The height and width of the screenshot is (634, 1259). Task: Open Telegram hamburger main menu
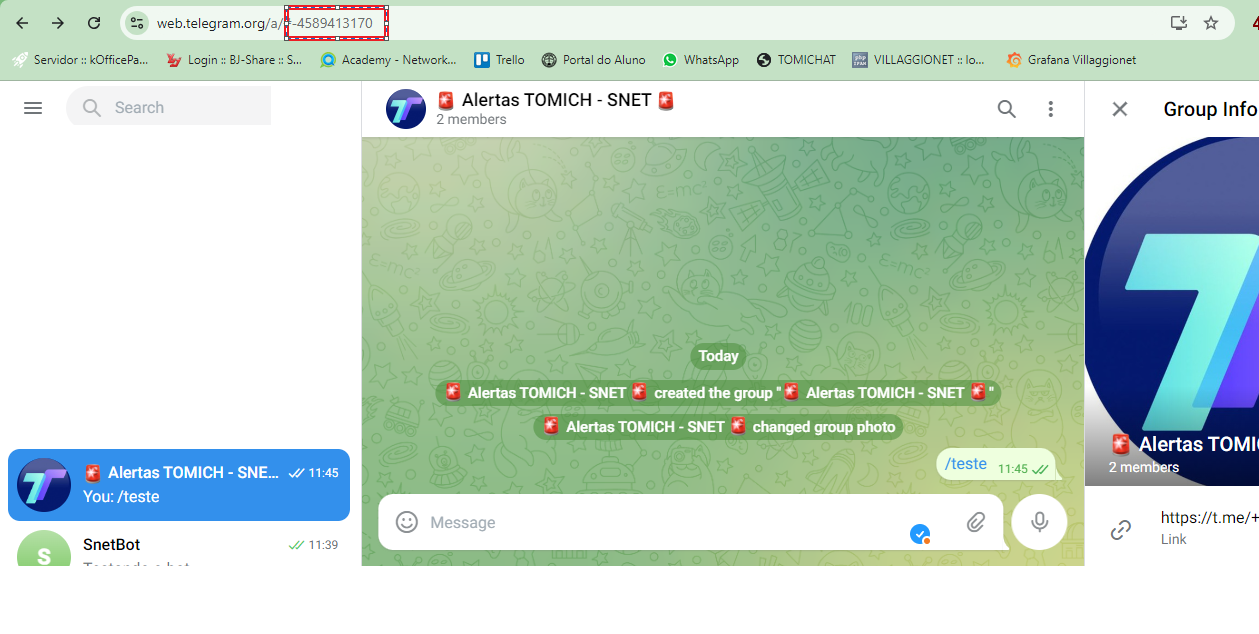33,108
